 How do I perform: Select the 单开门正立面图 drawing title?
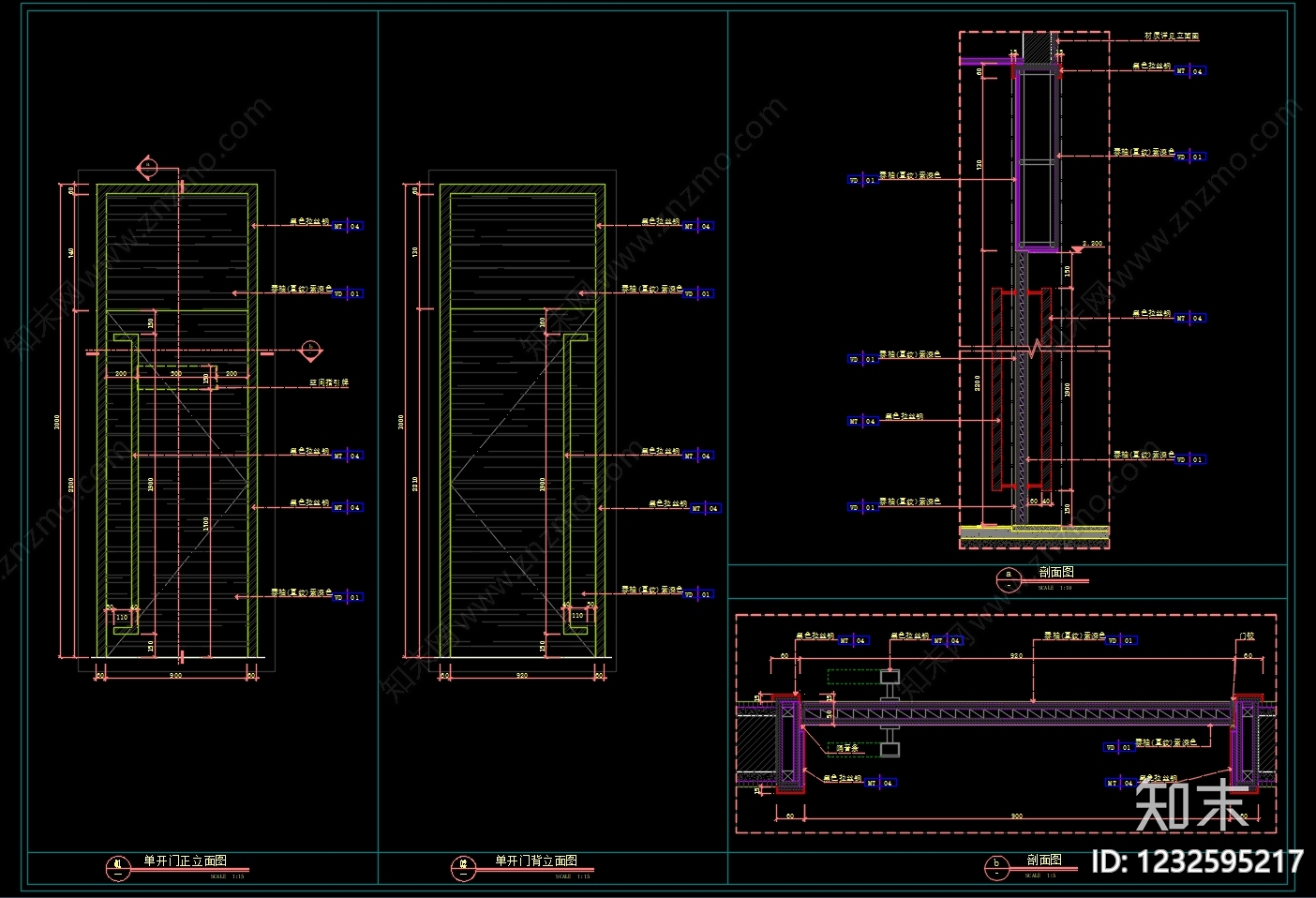[185, 861]
